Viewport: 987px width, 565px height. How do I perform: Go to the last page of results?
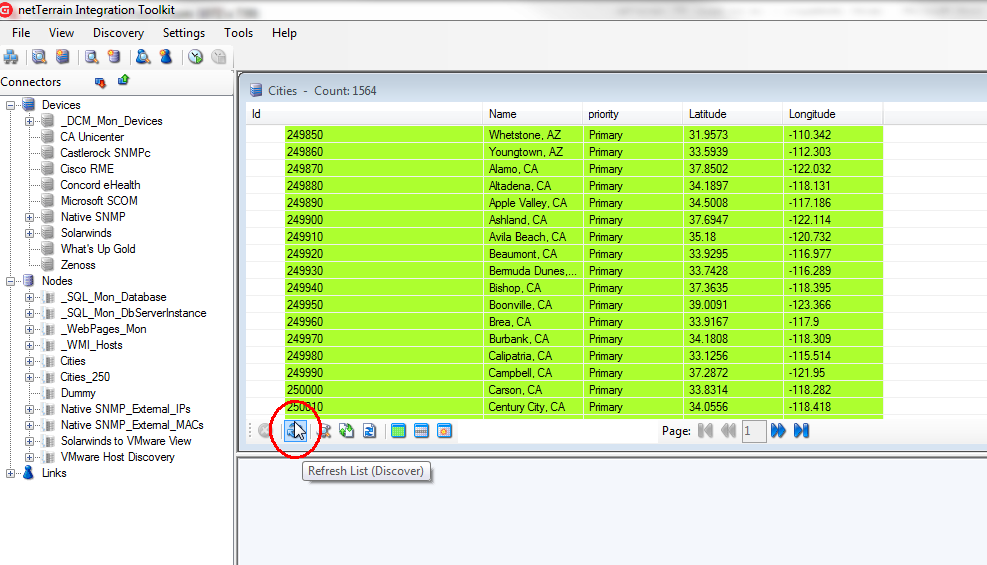[x=801, y=431]
